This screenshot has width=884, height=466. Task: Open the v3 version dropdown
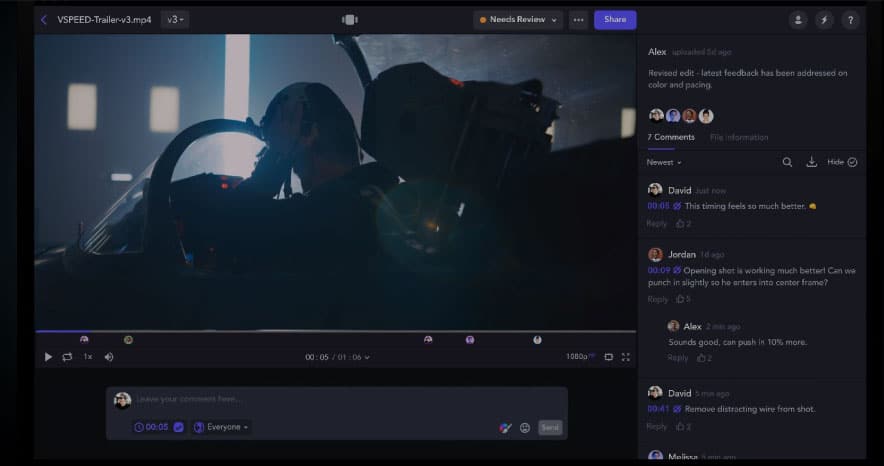coord(174,19)
